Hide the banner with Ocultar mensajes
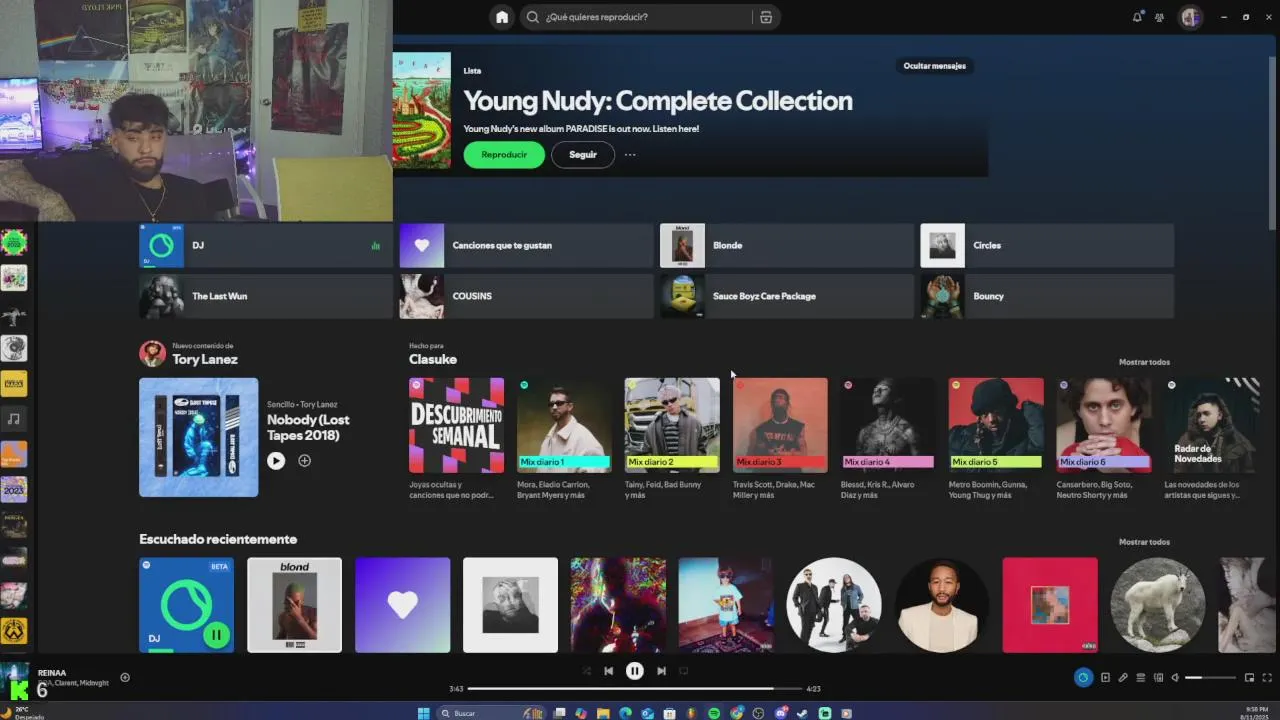Screen dimensions: 1280x720 point(935,66)
